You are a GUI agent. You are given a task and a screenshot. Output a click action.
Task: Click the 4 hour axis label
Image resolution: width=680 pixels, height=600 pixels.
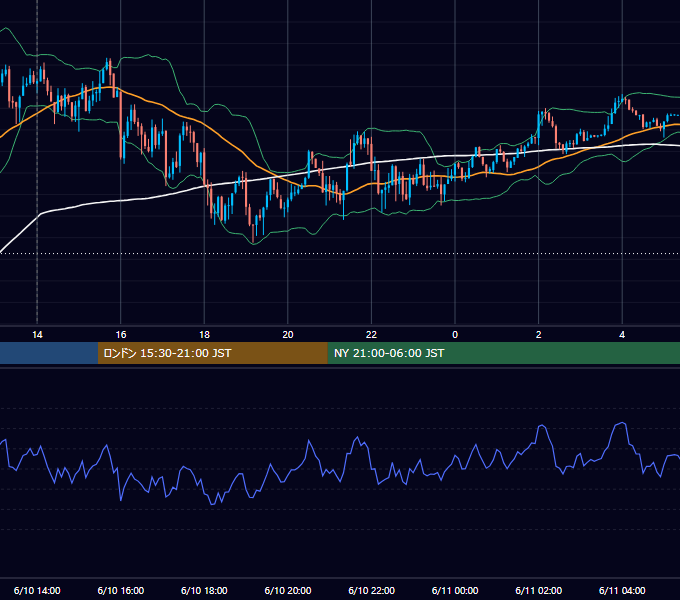click(x=622, y=335)
